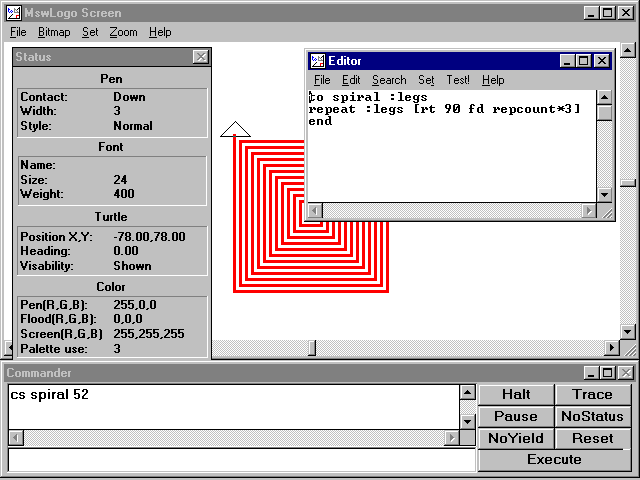Maximize the Editor window

(585, 61)
